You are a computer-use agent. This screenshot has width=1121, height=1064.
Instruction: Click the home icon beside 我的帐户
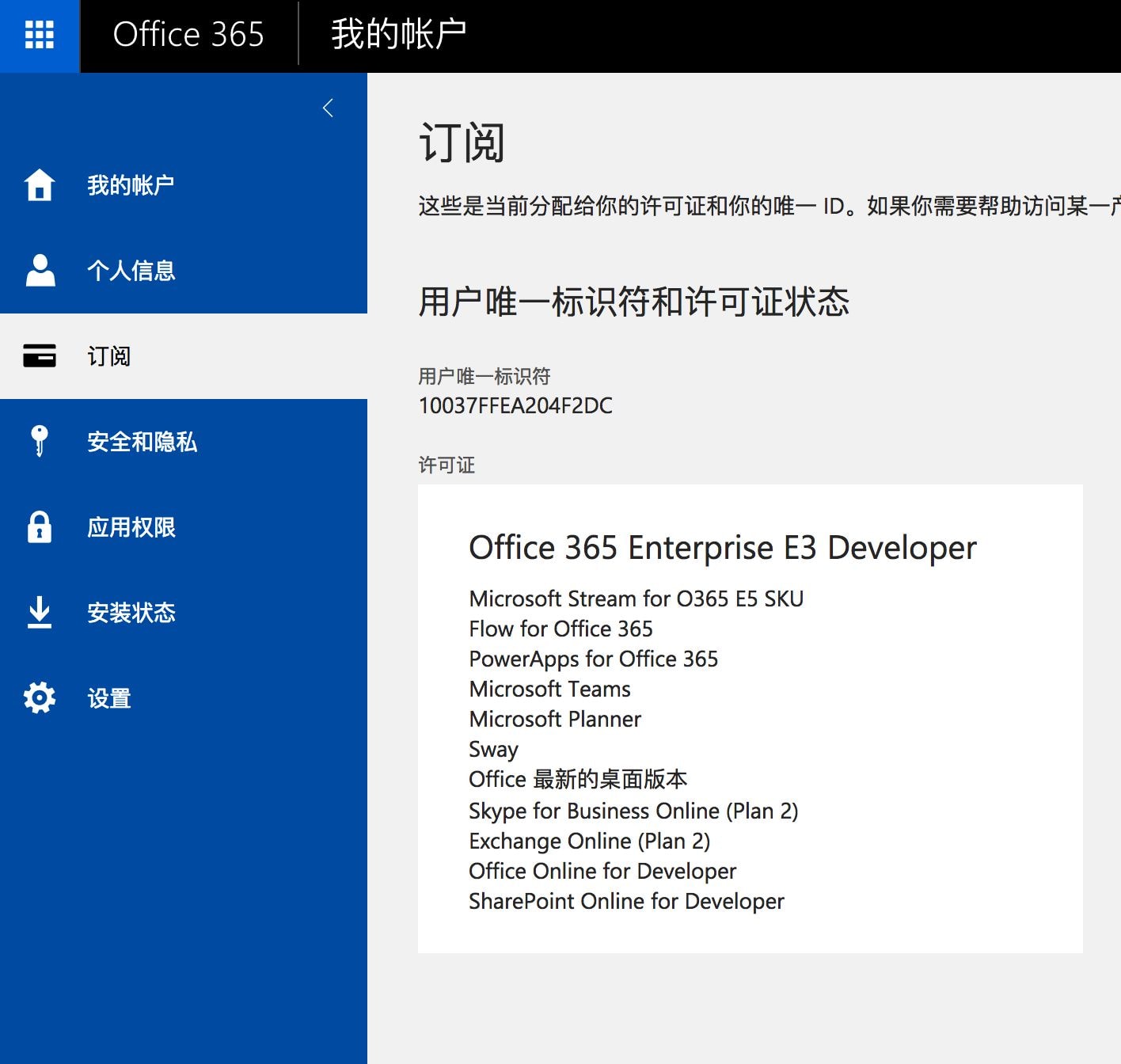click(40, 185)
